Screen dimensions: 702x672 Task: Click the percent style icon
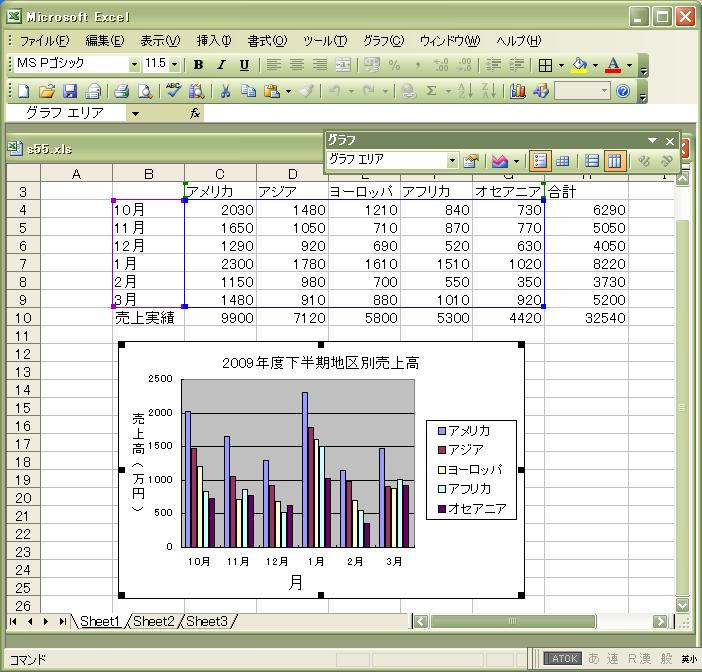tap(394, 65)
